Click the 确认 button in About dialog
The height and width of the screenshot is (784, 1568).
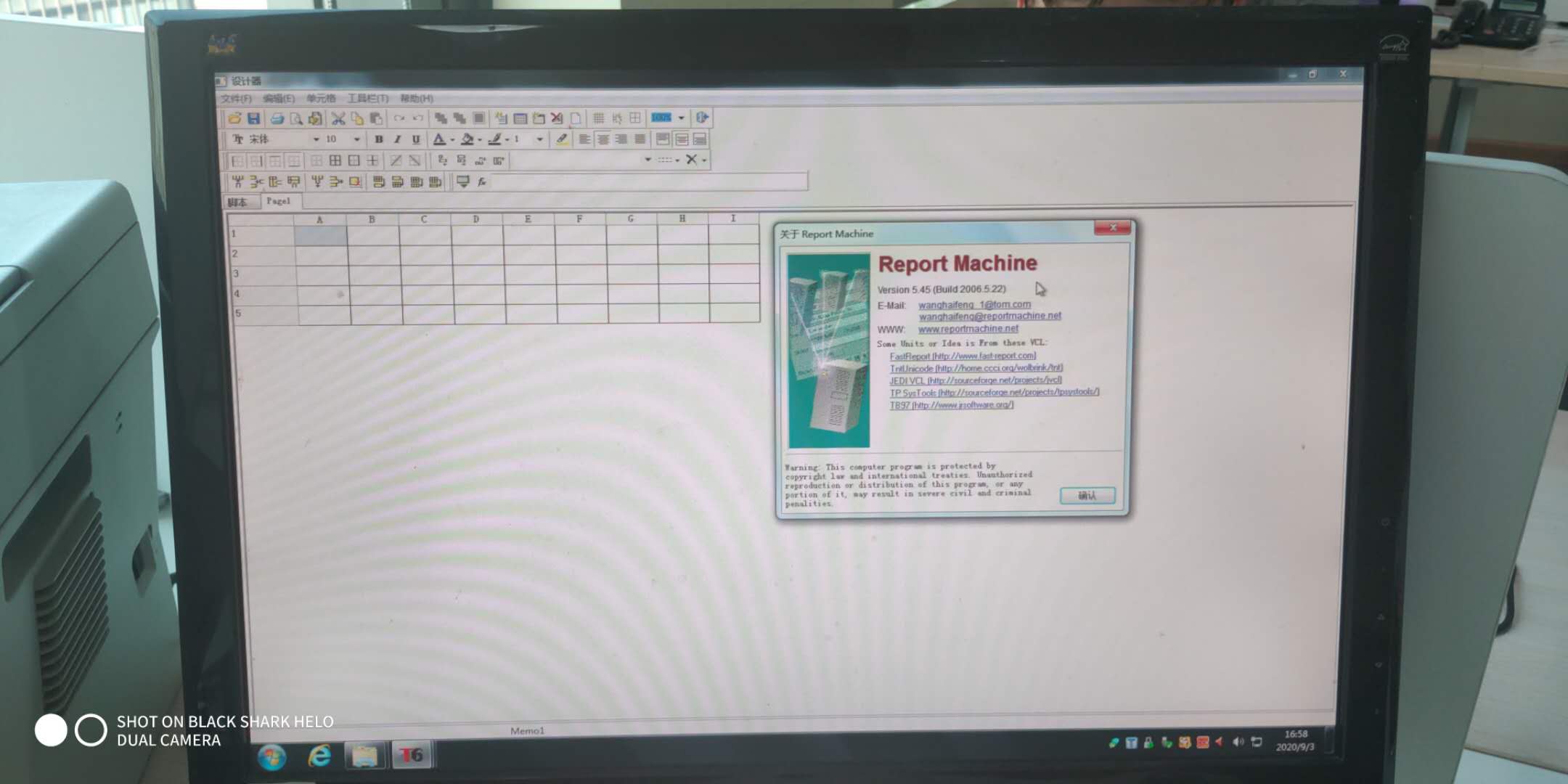point(1087,496)
